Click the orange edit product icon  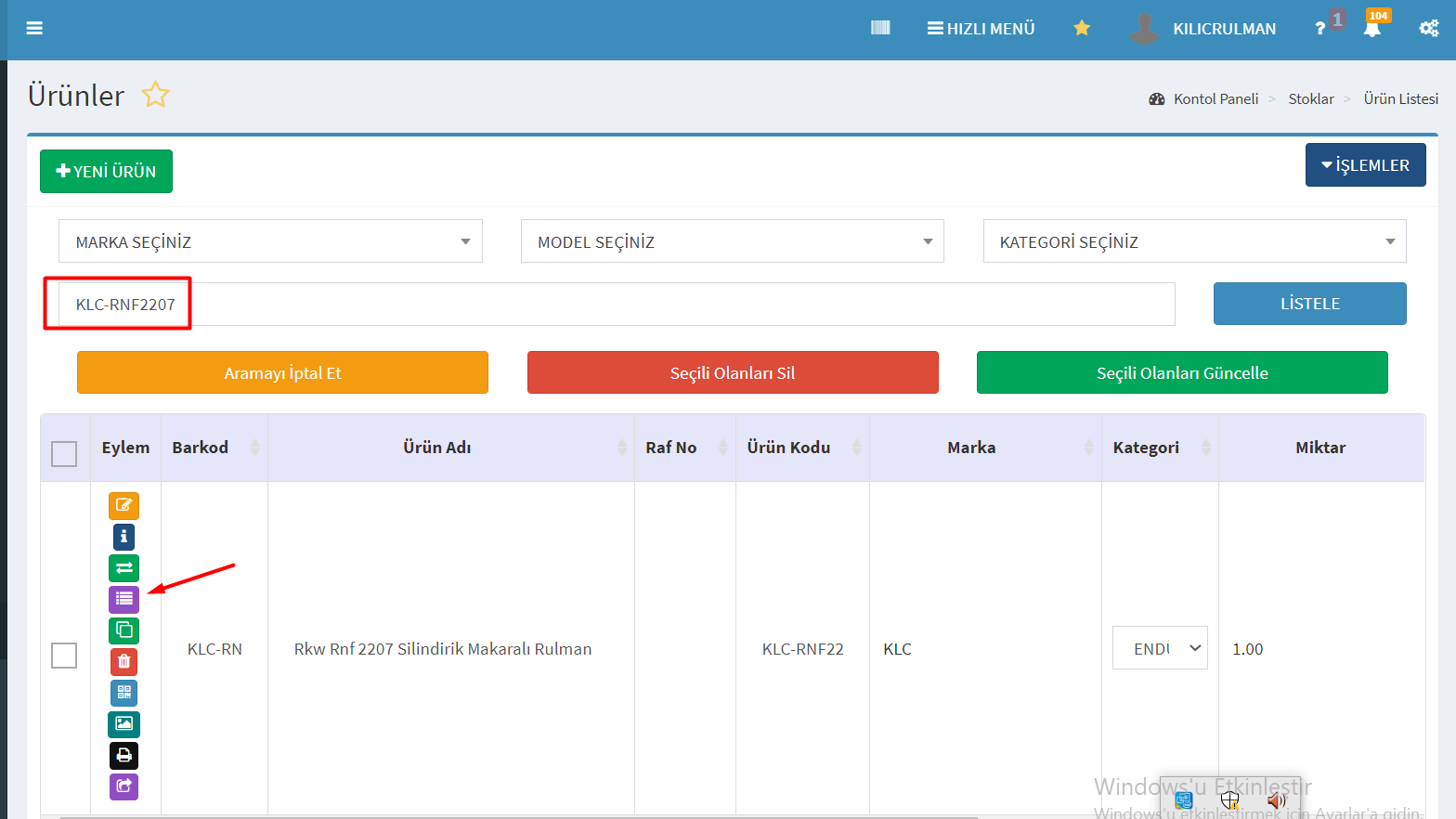pyautogui.click(x=123, y=506)
